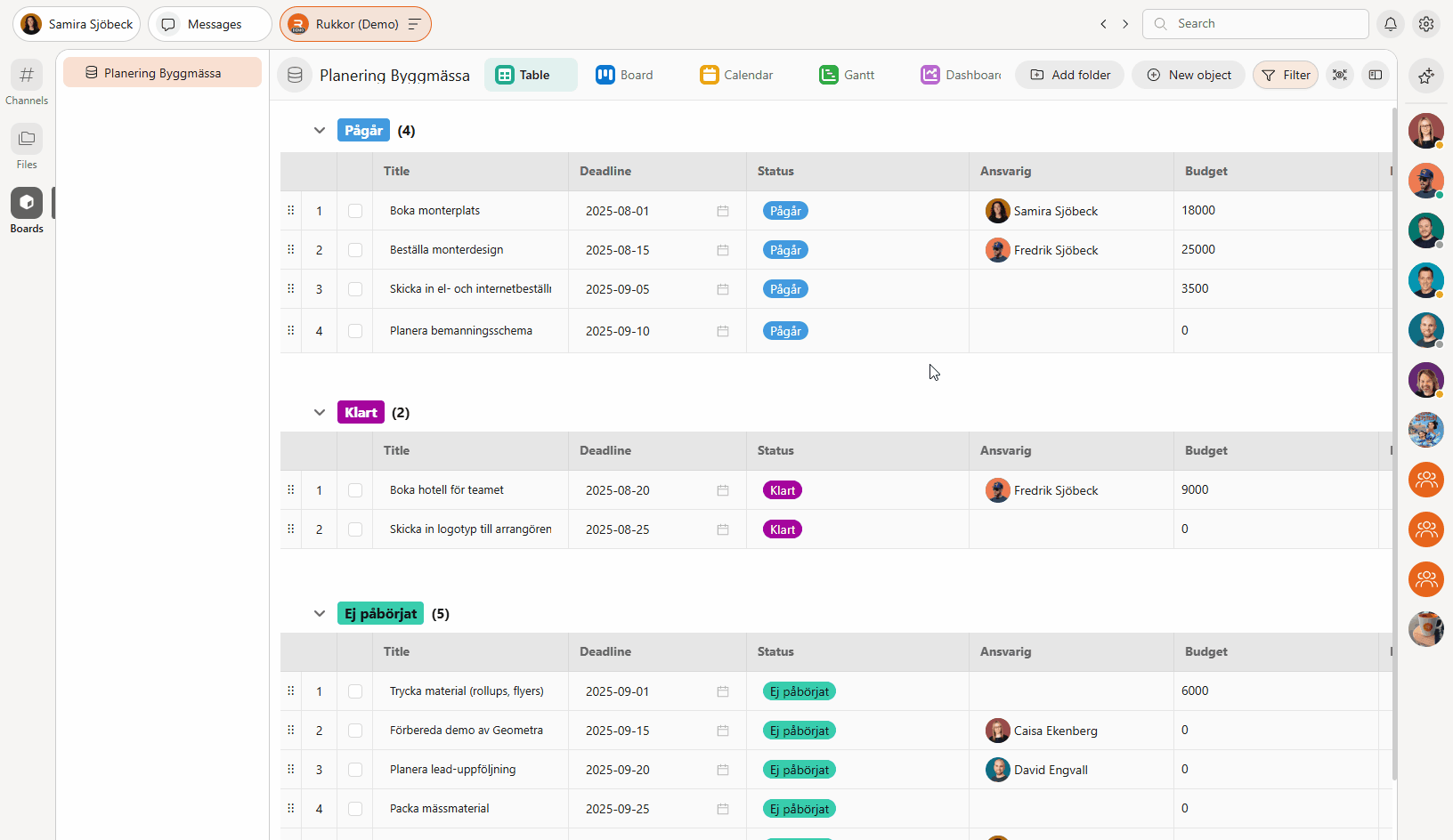The width and height of the screenshot is (1453, 840).
Task: Open the Filter button
Action: coord(1286,76)
